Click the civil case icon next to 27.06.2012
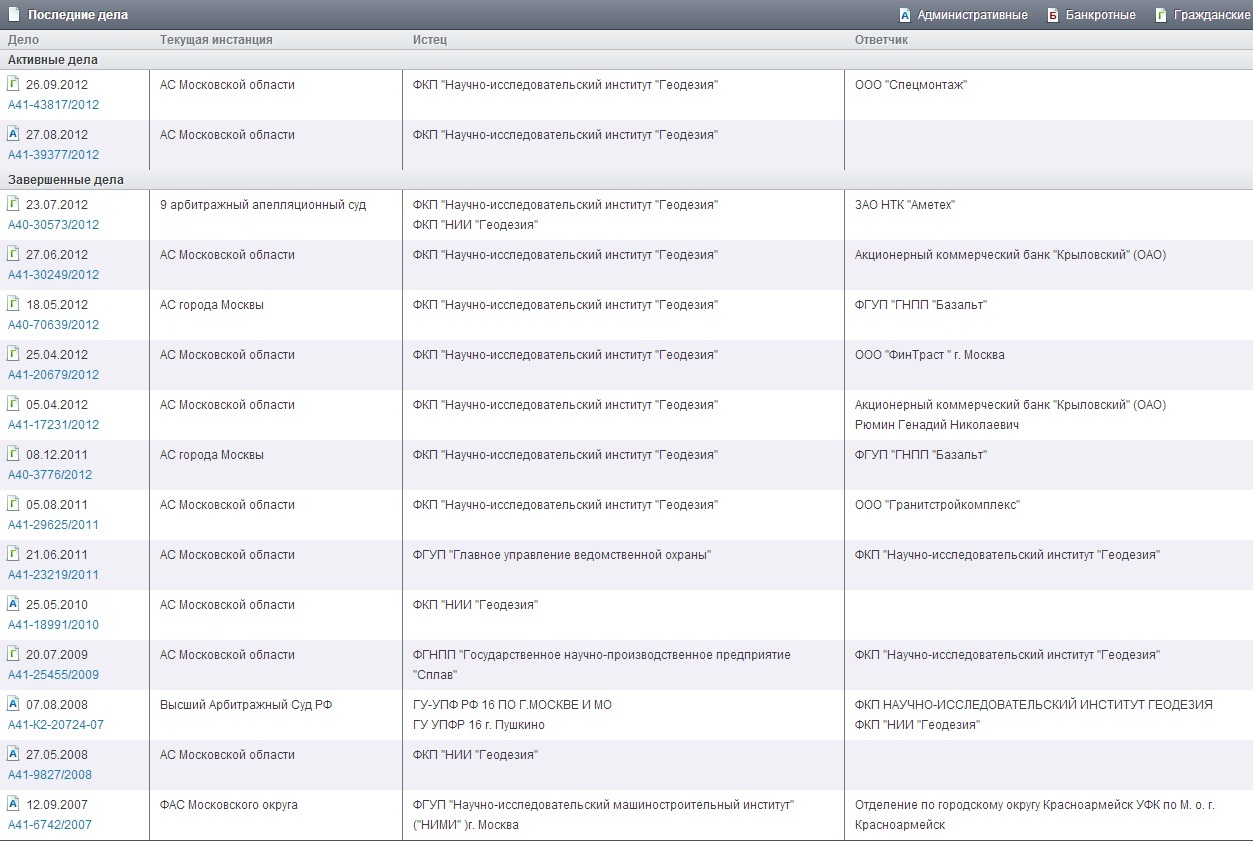1253x841 pixels. pos(13,254)
